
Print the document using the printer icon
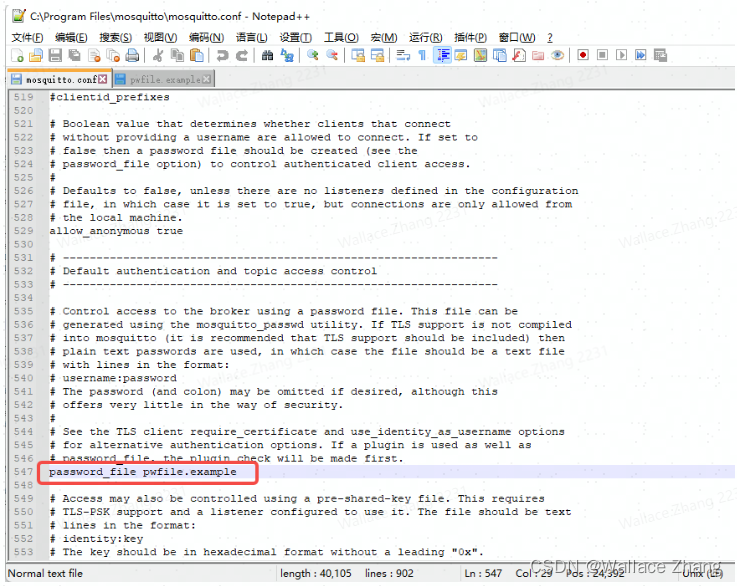pyautogui.click(x=133, y=55)
